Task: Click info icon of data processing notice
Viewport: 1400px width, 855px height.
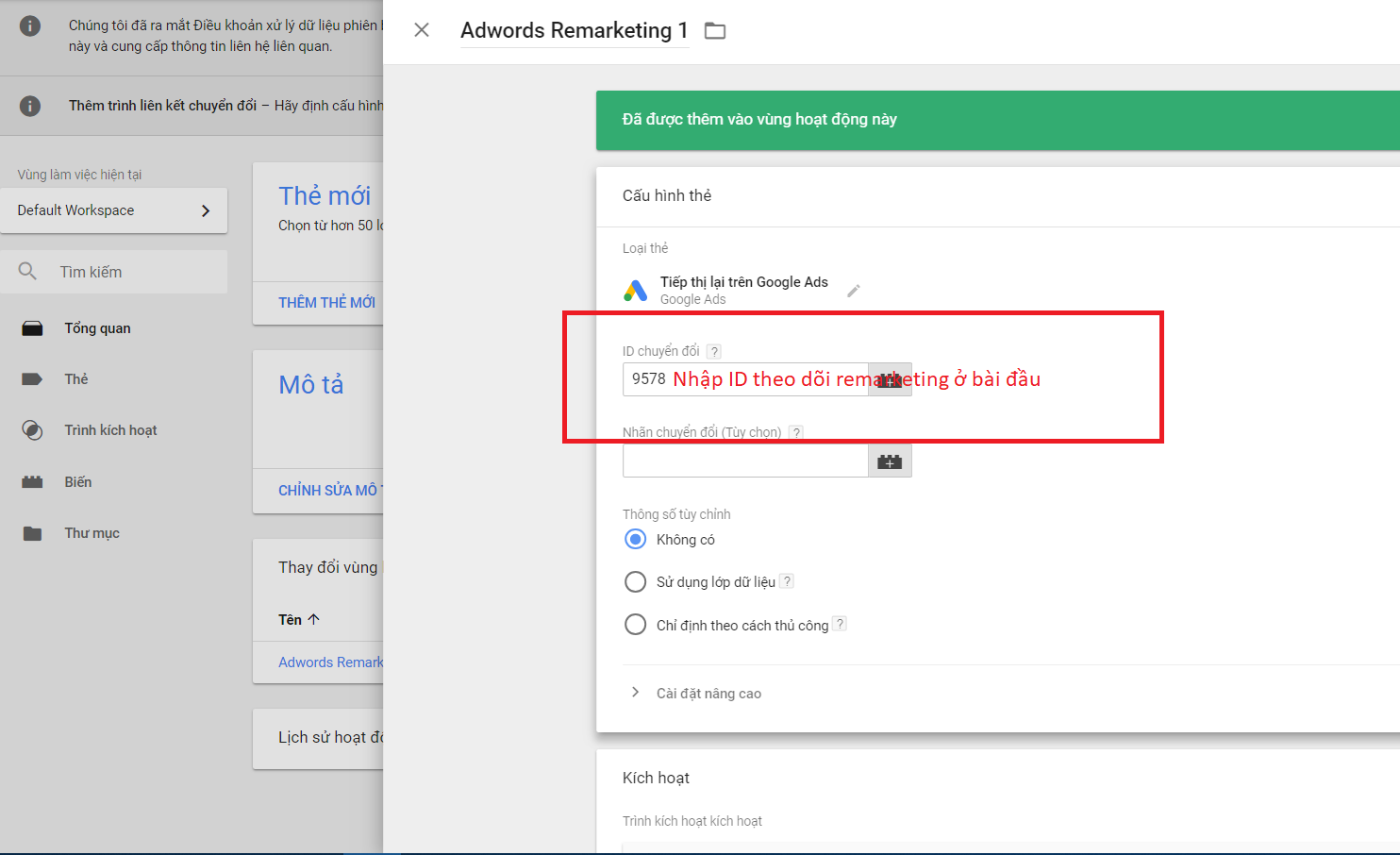Action: 30,25
